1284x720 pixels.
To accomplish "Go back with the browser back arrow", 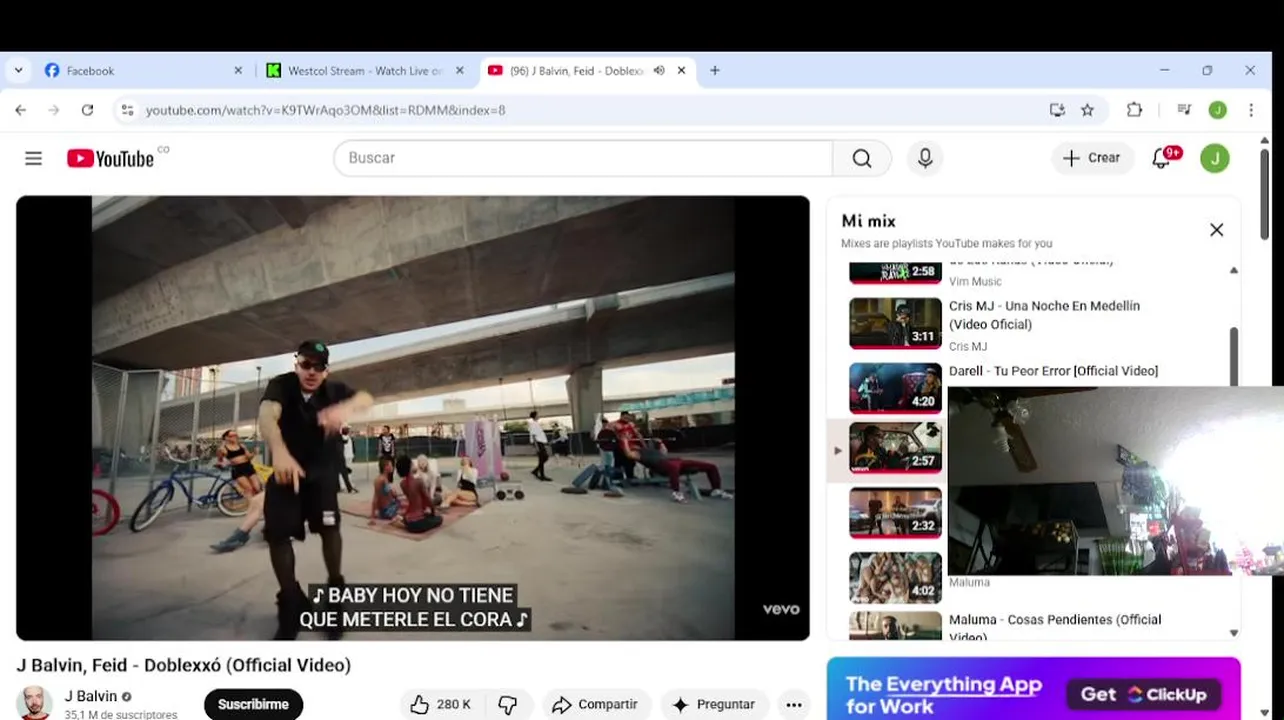I will coord(21,110).
